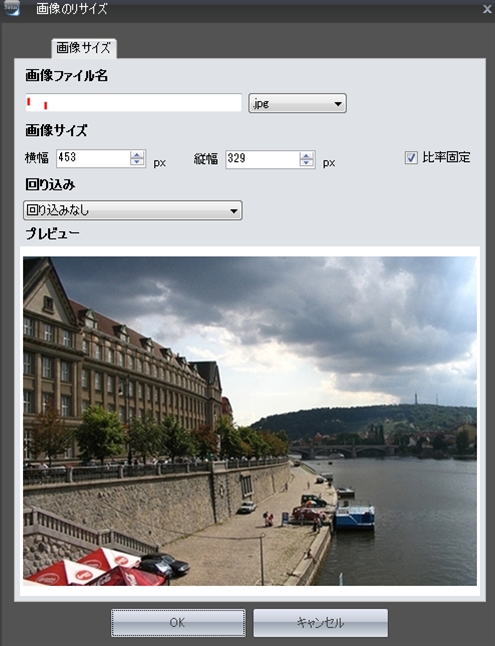
Task: Click the 画像のリサイズ title bar text
Action: point(72,9)
